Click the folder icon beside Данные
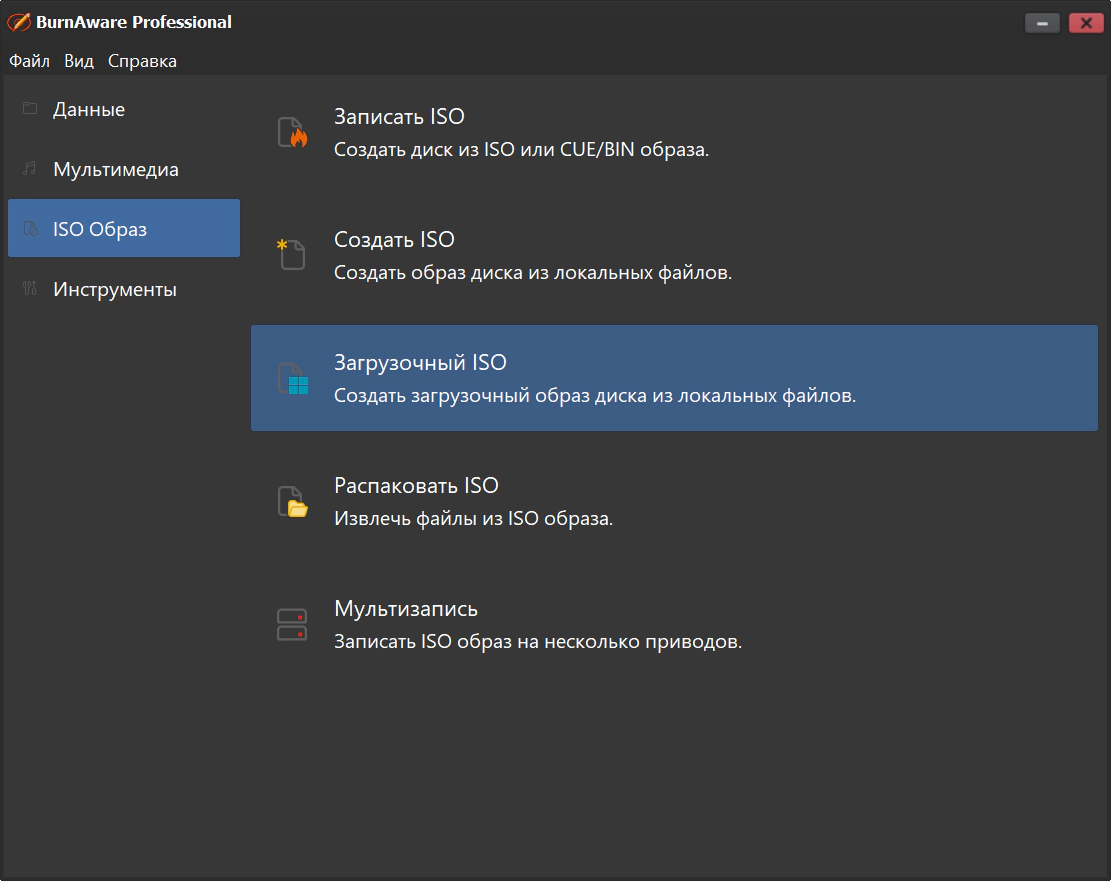 [30, 108]
